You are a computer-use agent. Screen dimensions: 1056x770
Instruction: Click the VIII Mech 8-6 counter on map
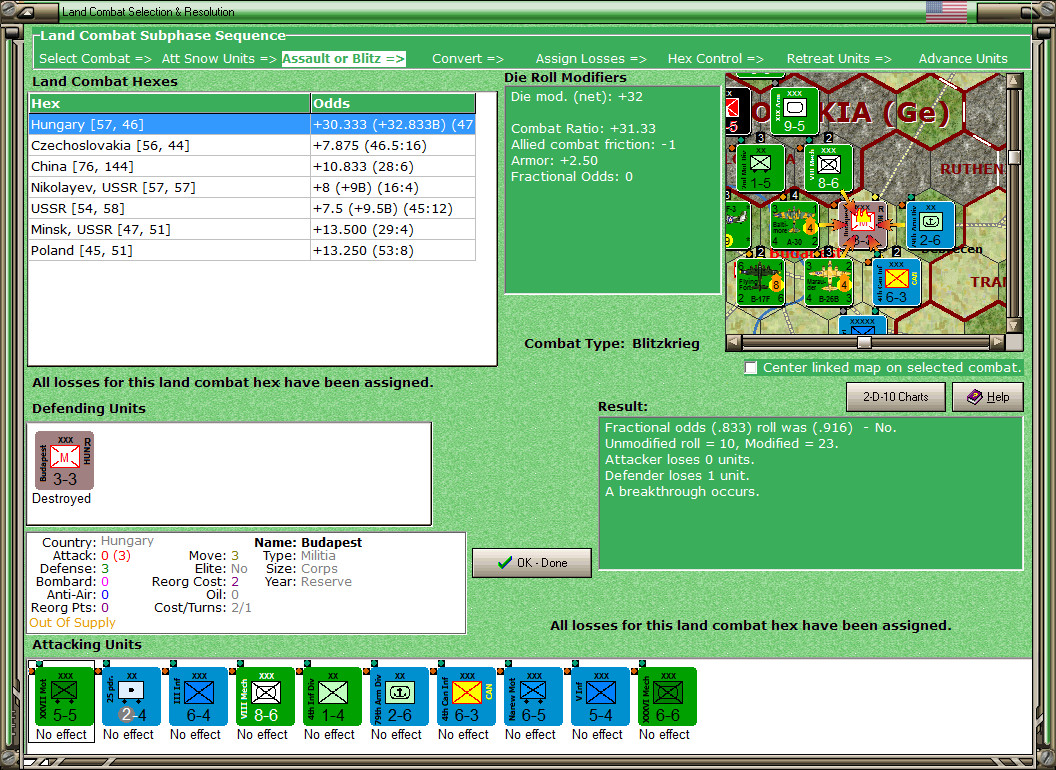point(828,168)
